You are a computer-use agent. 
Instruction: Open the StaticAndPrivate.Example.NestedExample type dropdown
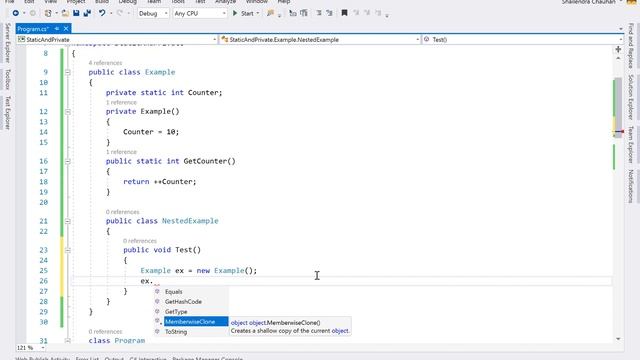[x=320, y=40]
